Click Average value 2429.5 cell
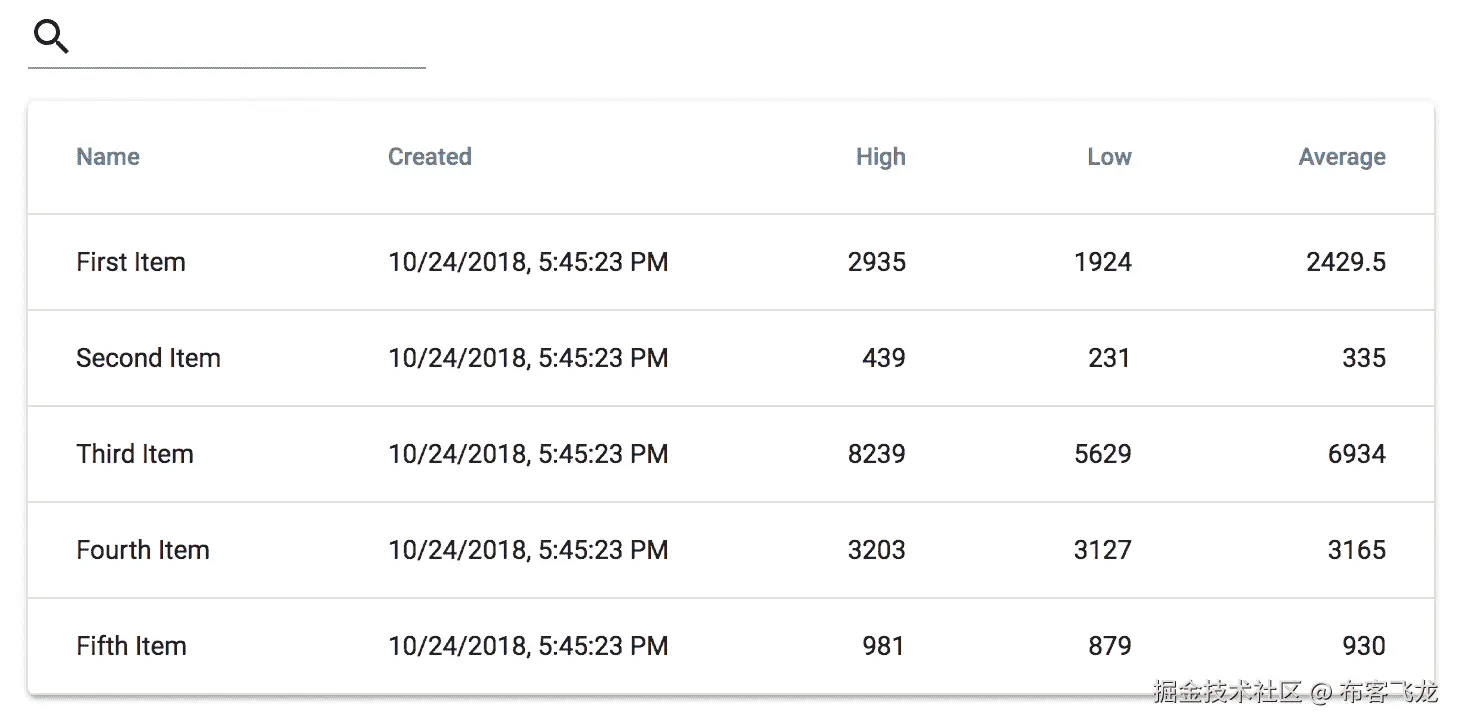 (x=1345, y=262)
